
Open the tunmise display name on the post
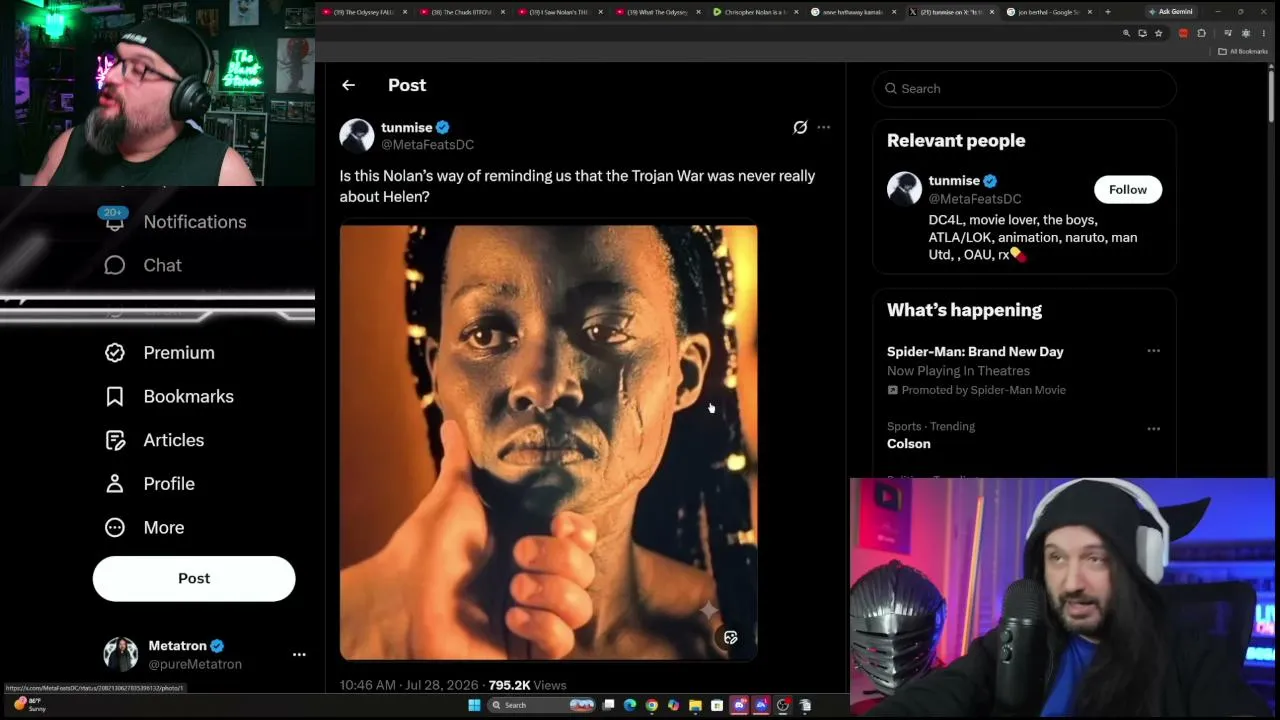pyautogui.click(x=406, y=127)
